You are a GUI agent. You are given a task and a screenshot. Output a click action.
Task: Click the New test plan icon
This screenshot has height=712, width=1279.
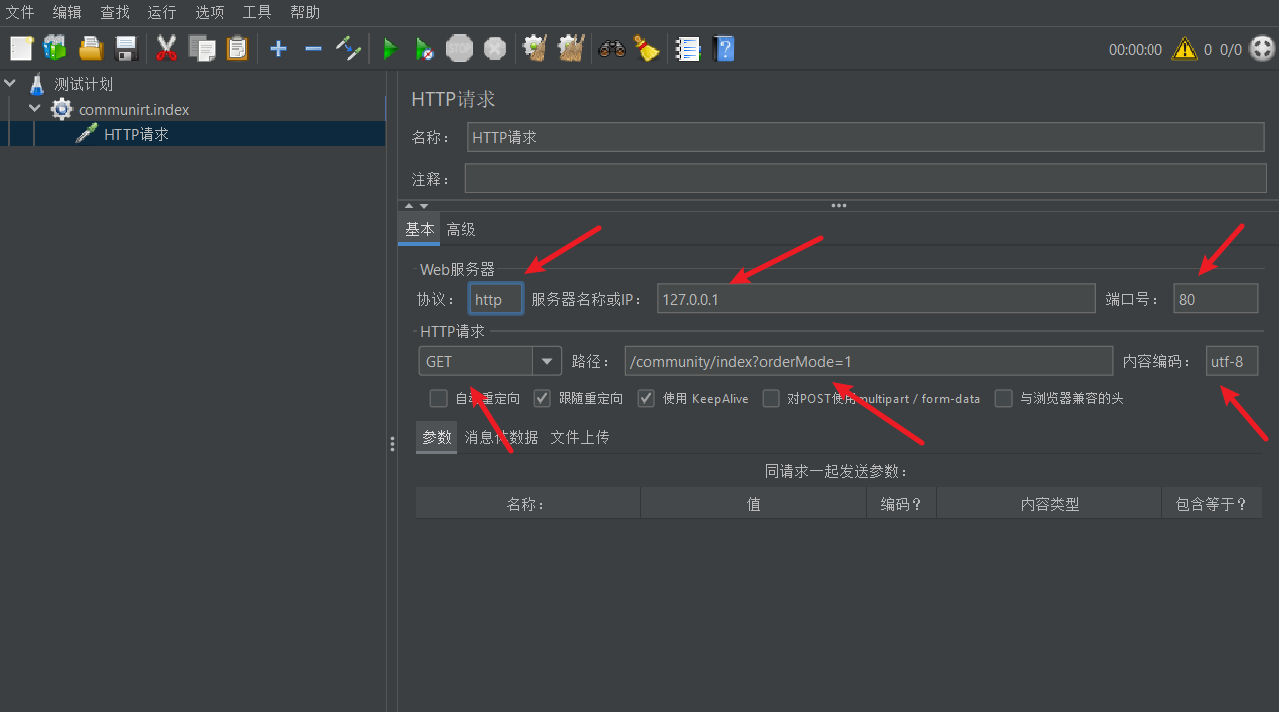pyautogui.click(x=21, y=48)
